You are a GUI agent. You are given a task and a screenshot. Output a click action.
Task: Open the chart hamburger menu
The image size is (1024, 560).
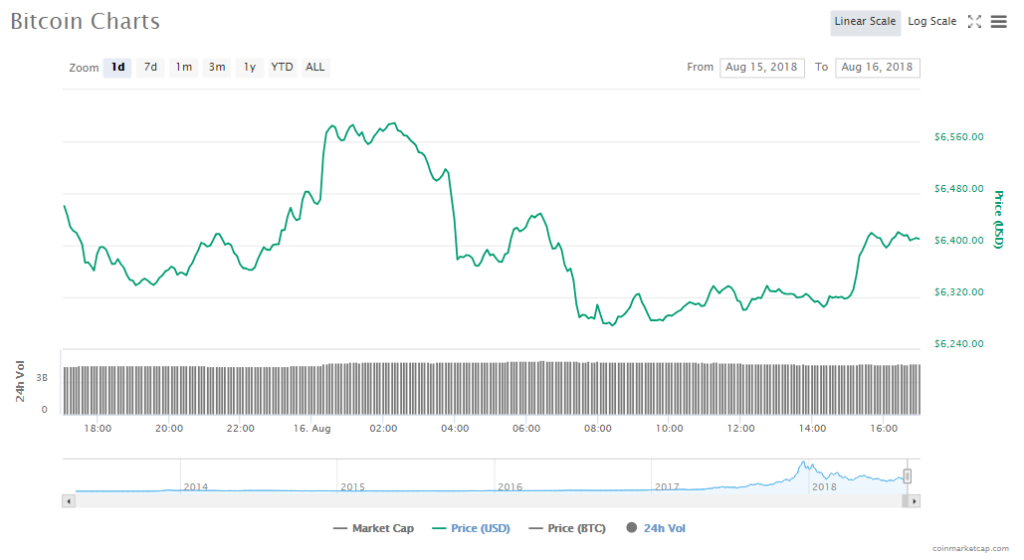pyautogui.click(x=998, y=21)
